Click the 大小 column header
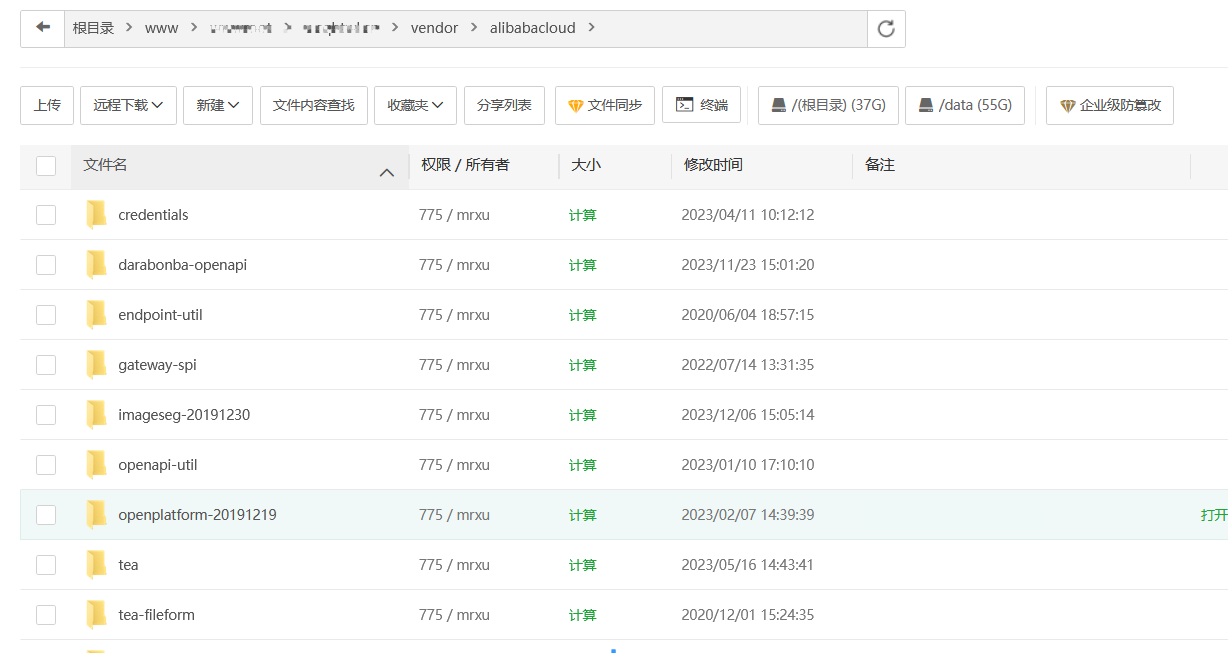1228x653 pixels. click(x=586, y=165)
